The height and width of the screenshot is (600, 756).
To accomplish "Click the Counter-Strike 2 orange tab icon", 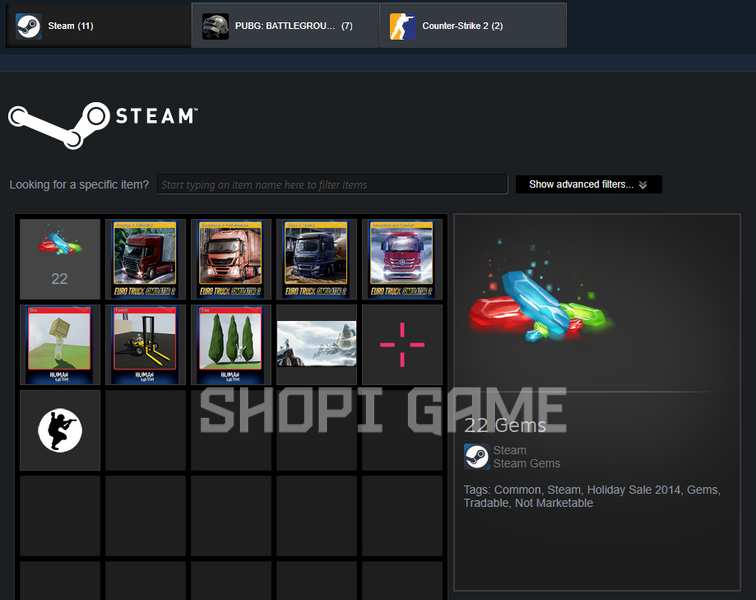I will tap(403, 26).
